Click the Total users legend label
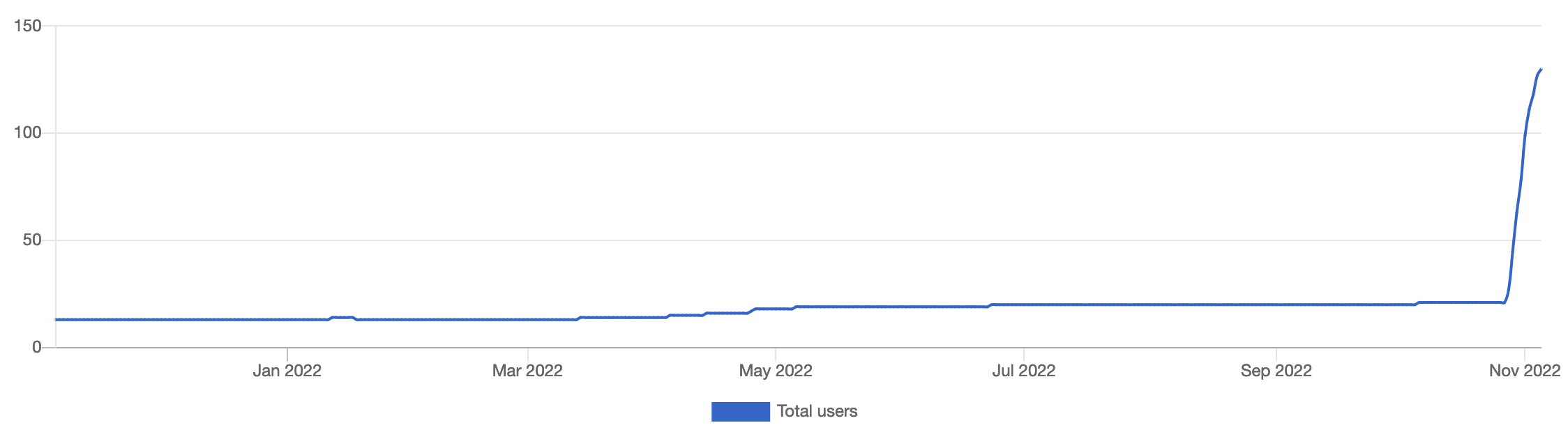Viewport: 1568px width, 439px height. [817, 412]
